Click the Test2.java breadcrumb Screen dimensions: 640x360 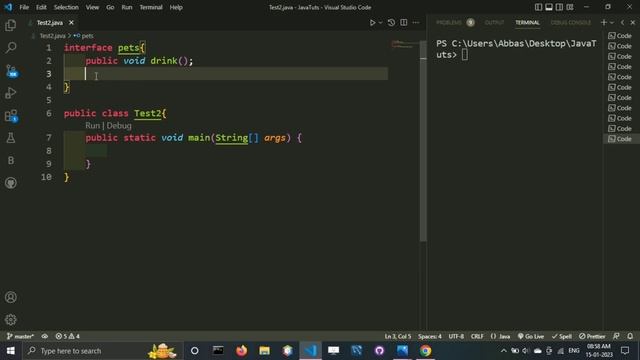(x=52, y=36)
